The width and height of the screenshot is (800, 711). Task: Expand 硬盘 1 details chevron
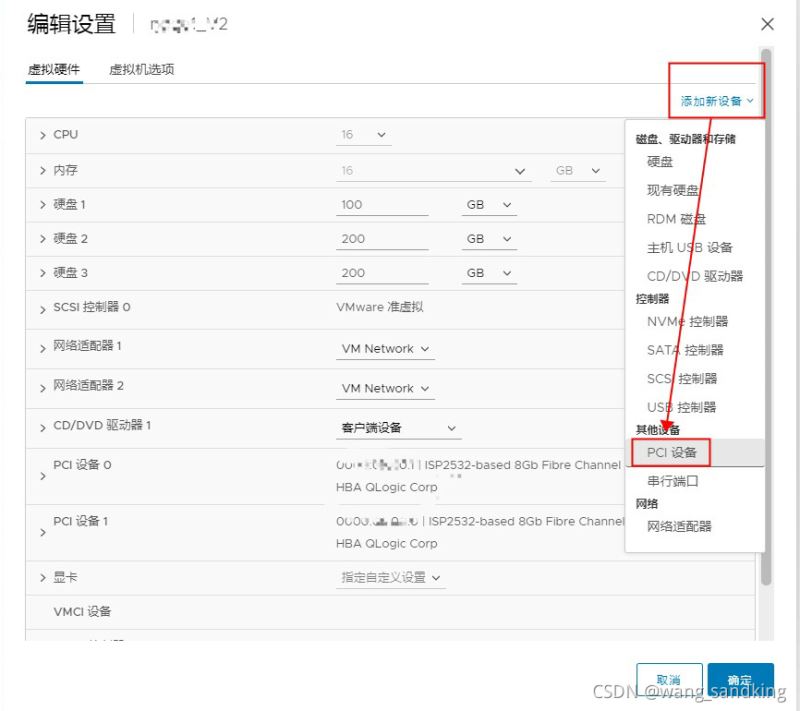(x=43, y=205)
